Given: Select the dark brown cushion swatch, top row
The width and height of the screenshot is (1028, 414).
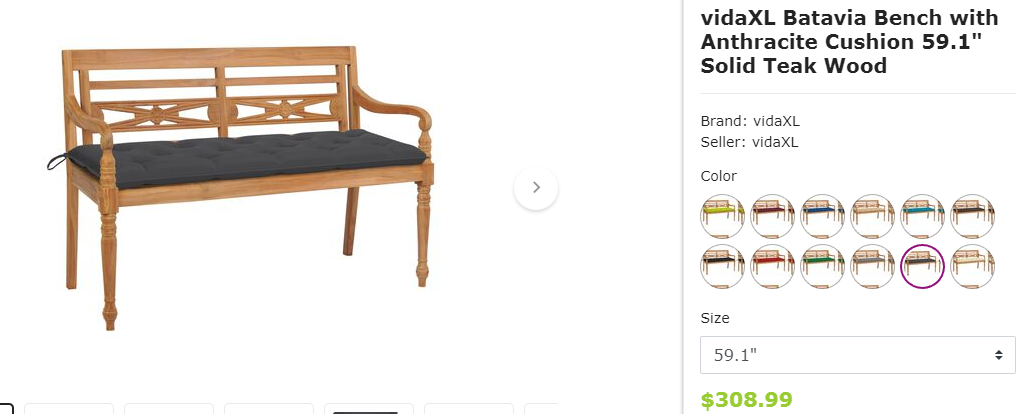Looking at the screenshot, I should (x=972, y=216).
